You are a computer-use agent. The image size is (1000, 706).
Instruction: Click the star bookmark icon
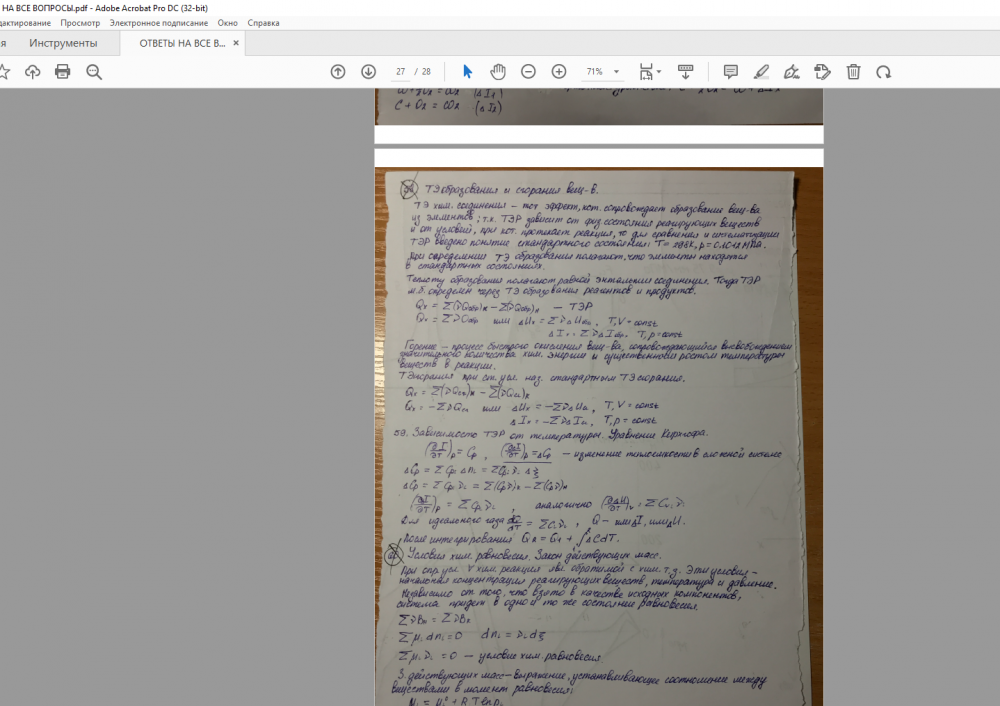tap(4, 72)
